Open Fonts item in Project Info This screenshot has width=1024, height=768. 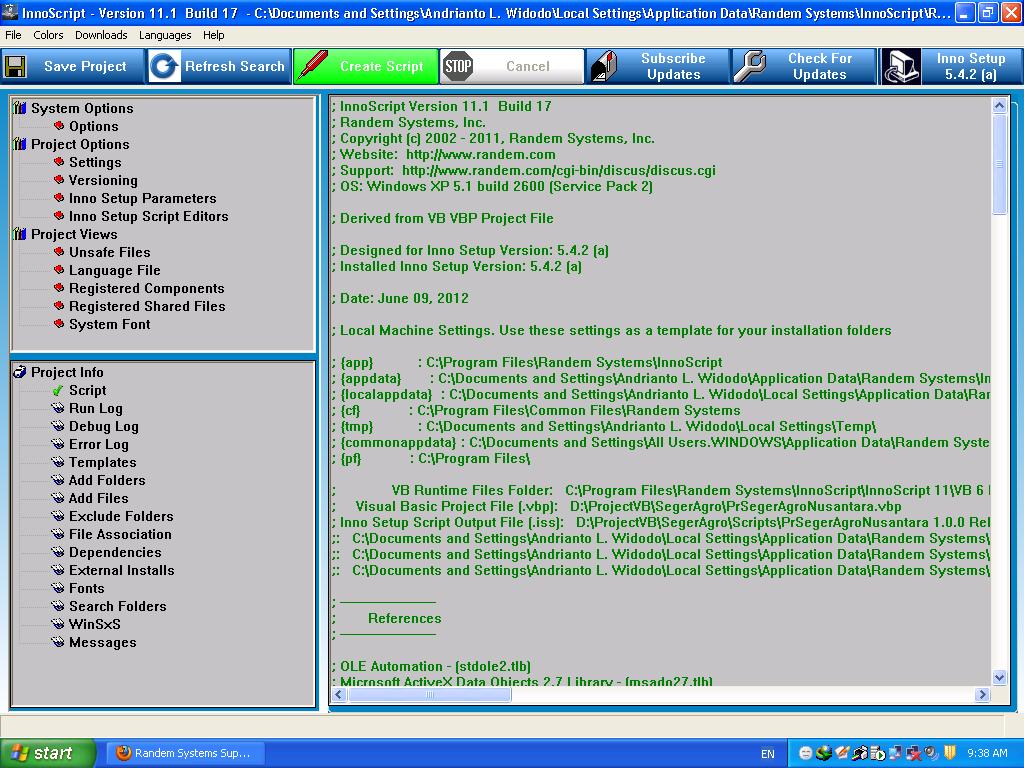point(87,588)
